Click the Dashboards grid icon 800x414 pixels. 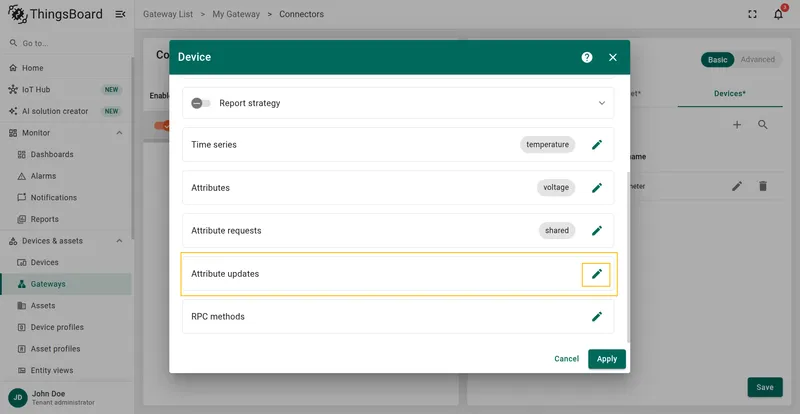(x=21, y=155)
